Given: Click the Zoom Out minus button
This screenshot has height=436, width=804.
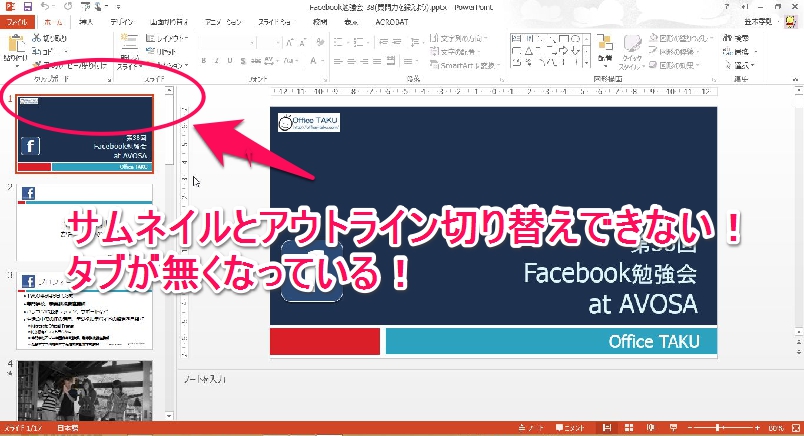Looking at the screenshot, I should click(x=690, y=428).
